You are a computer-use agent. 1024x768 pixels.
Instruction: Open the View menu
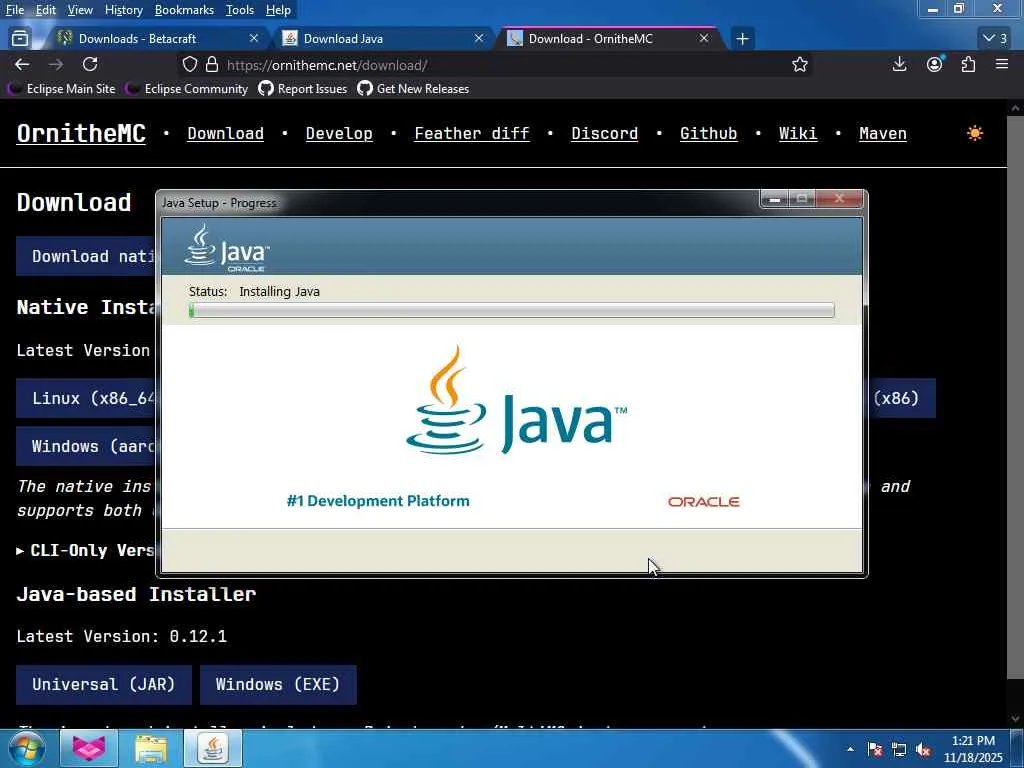(80, 10)
